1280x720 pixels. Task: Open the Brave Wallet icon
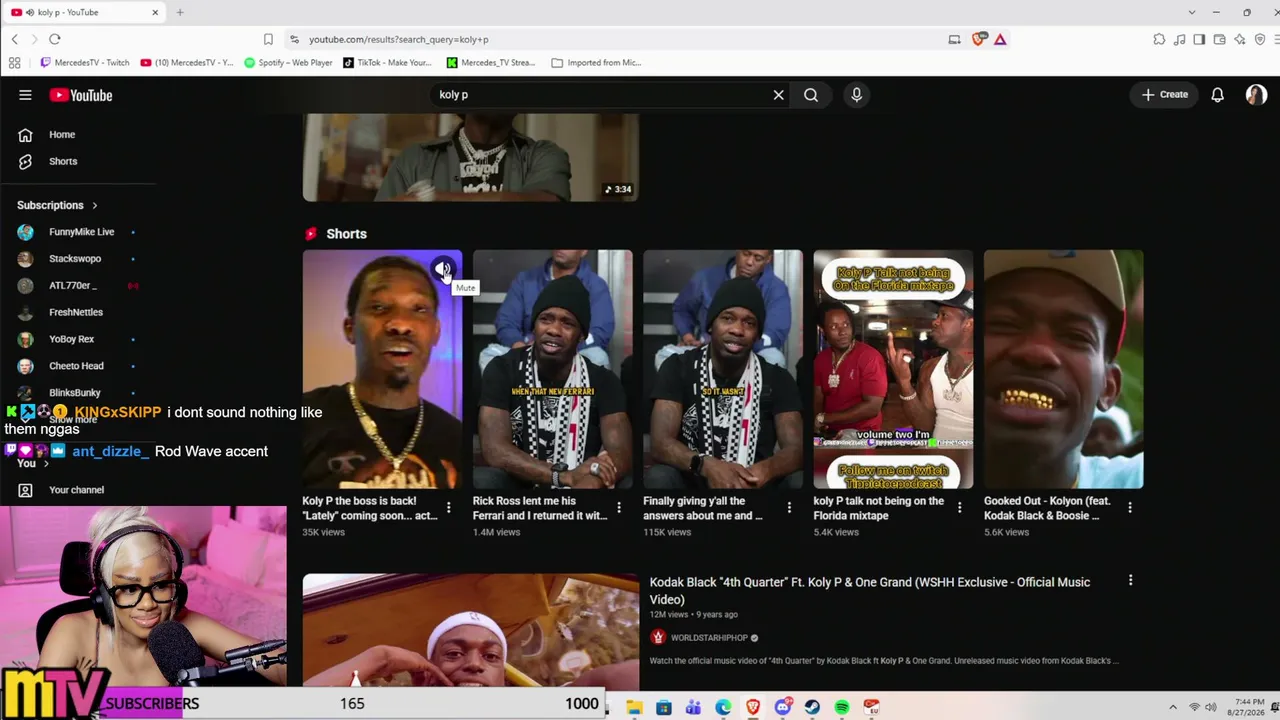[1220, 39]
